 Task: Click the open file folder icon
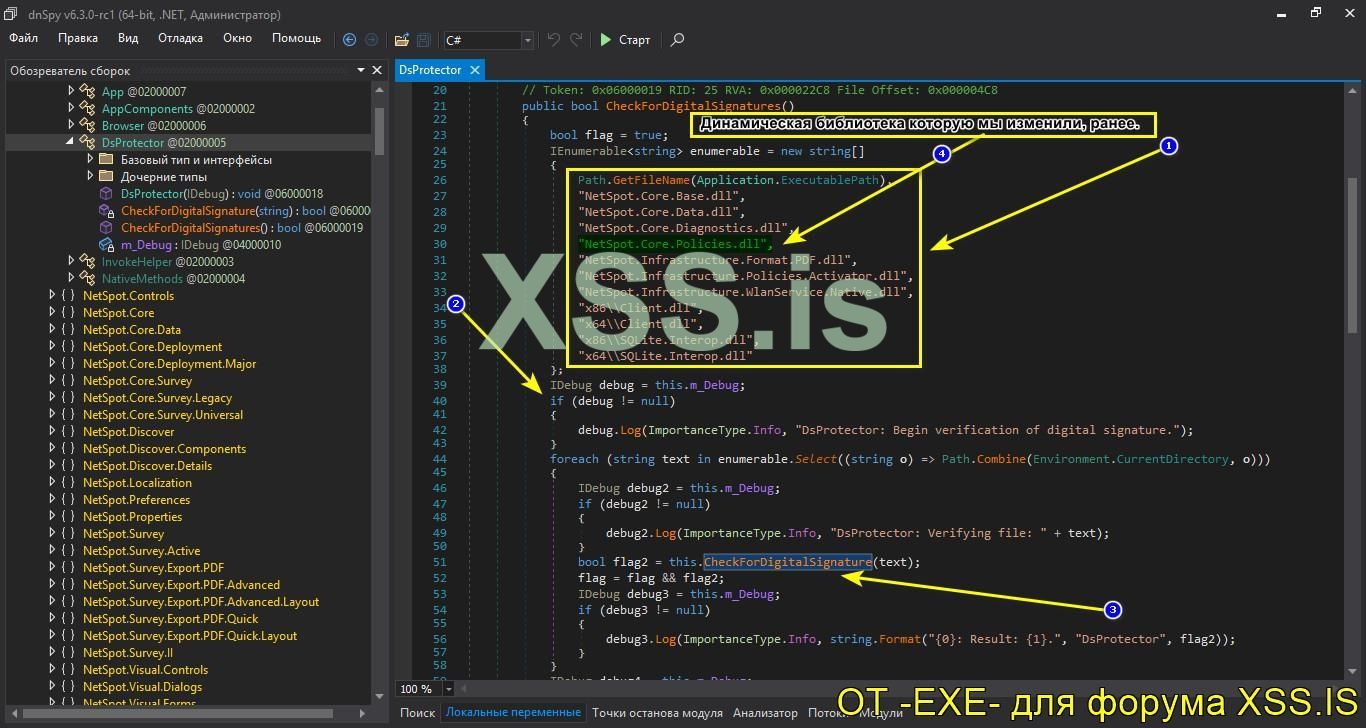(x=402, y=40)
